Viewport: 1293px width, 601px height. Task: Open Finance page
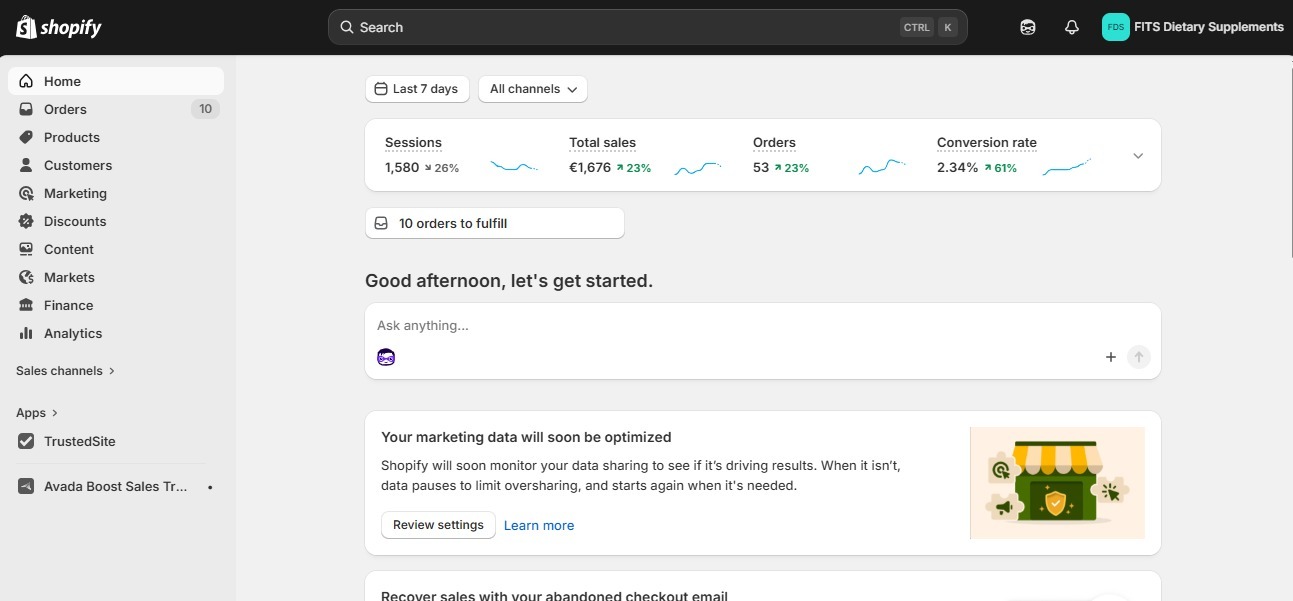(116, 305)
